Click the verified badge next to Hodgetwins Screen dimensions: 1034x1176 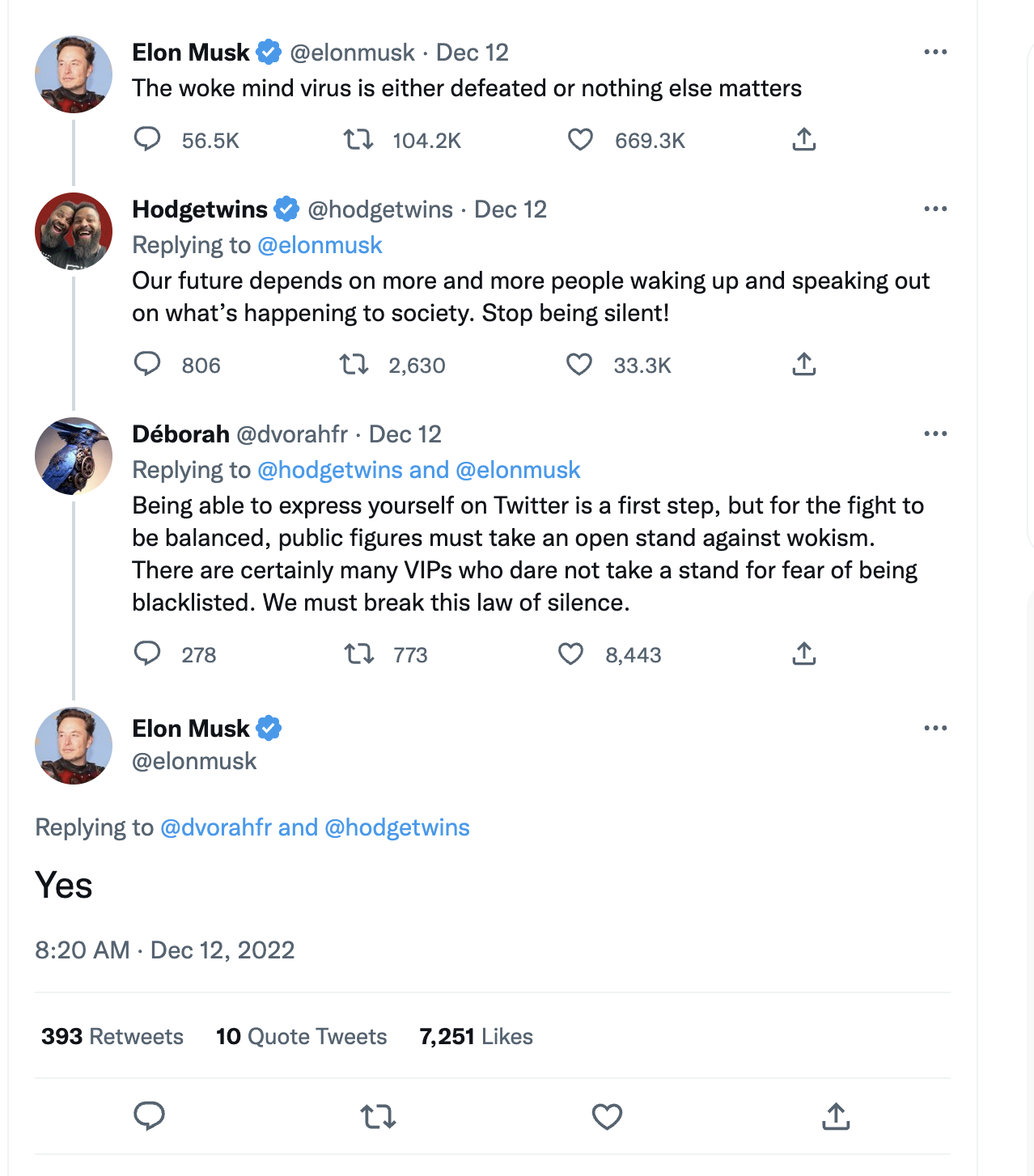click(x=286, y=209)
